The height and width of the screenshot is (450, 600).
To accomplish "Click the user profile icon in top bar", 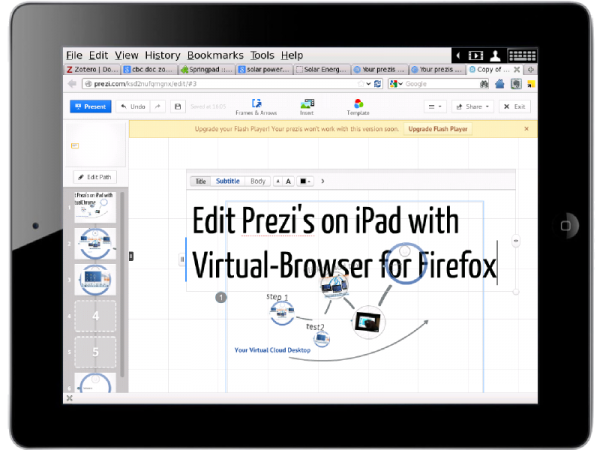I will pyautogui.click(x=496, y=55).
